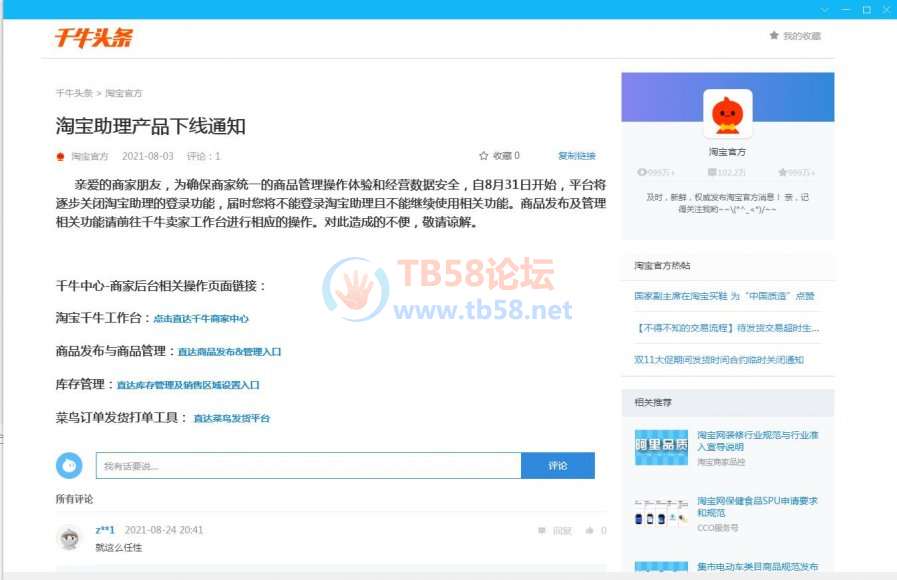Open 淘宝网保健食品SPU申请要求 article
Viewport: 897px width, 580px height.
(x=757, y=507)
